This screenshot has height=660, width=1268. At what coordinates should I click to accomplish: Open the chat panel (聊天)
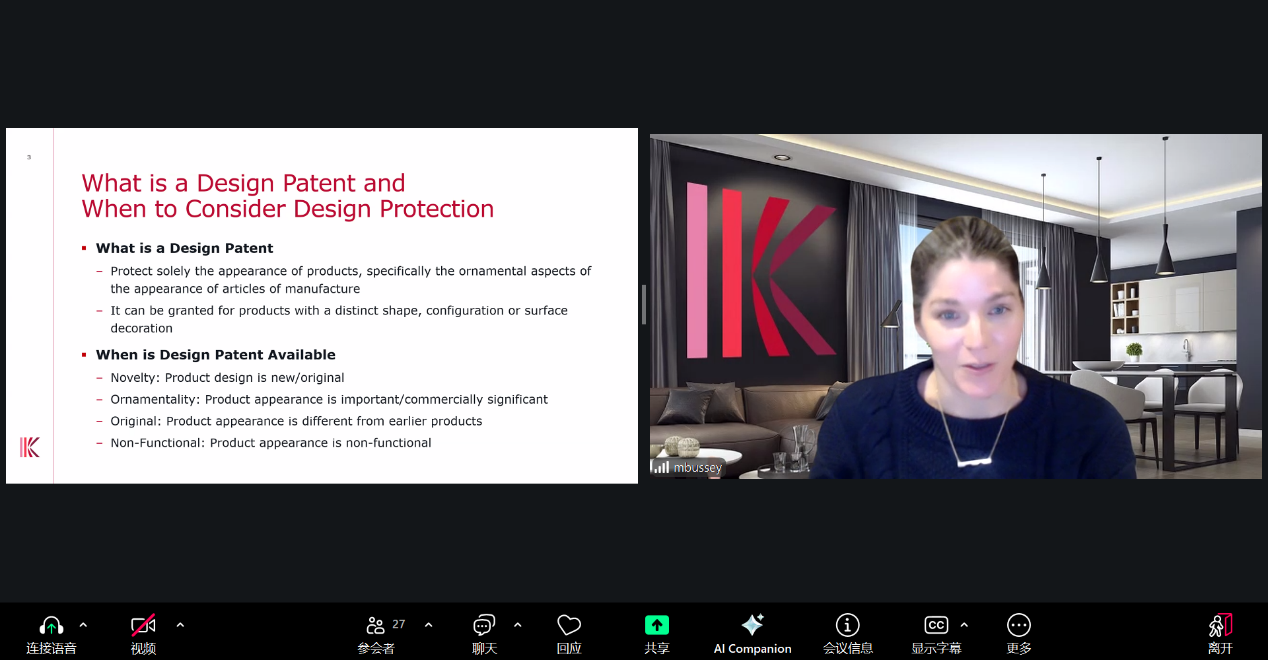point(484,626)
